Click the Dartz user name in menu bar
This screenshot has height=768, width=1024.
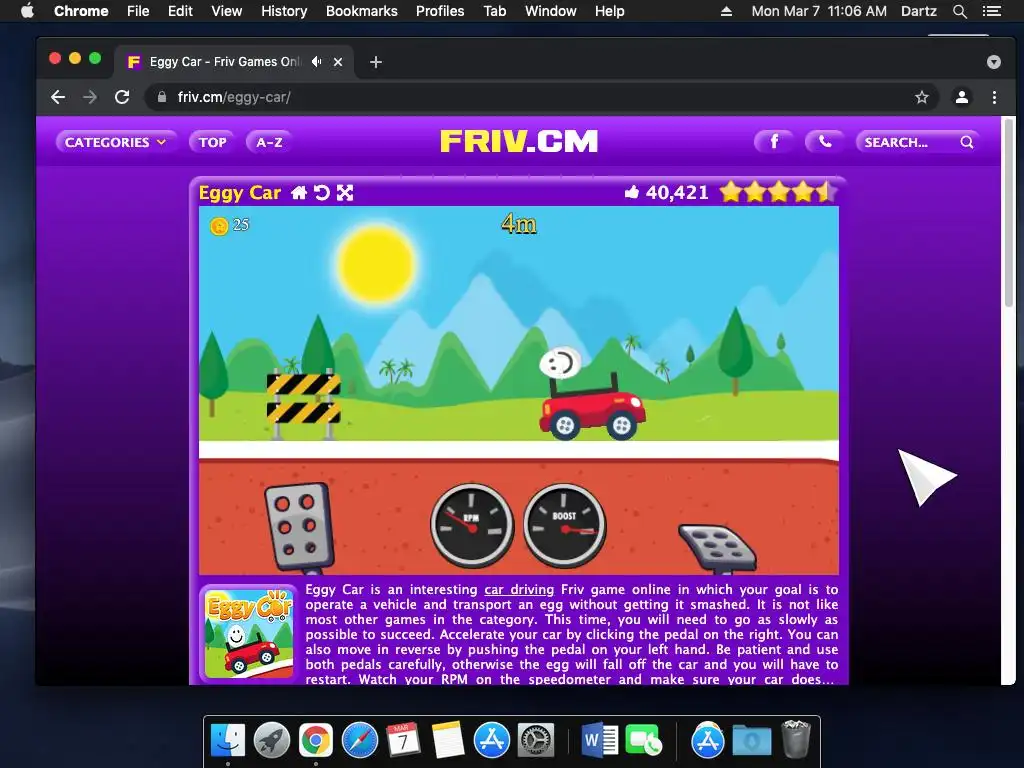click(x=918, y=11)
